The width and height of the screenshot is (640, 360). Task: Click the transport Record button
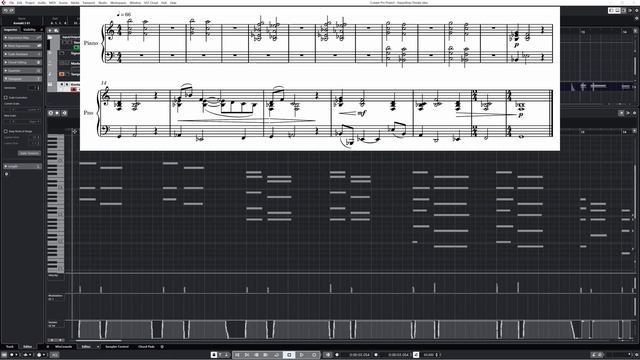coord(314,355)
